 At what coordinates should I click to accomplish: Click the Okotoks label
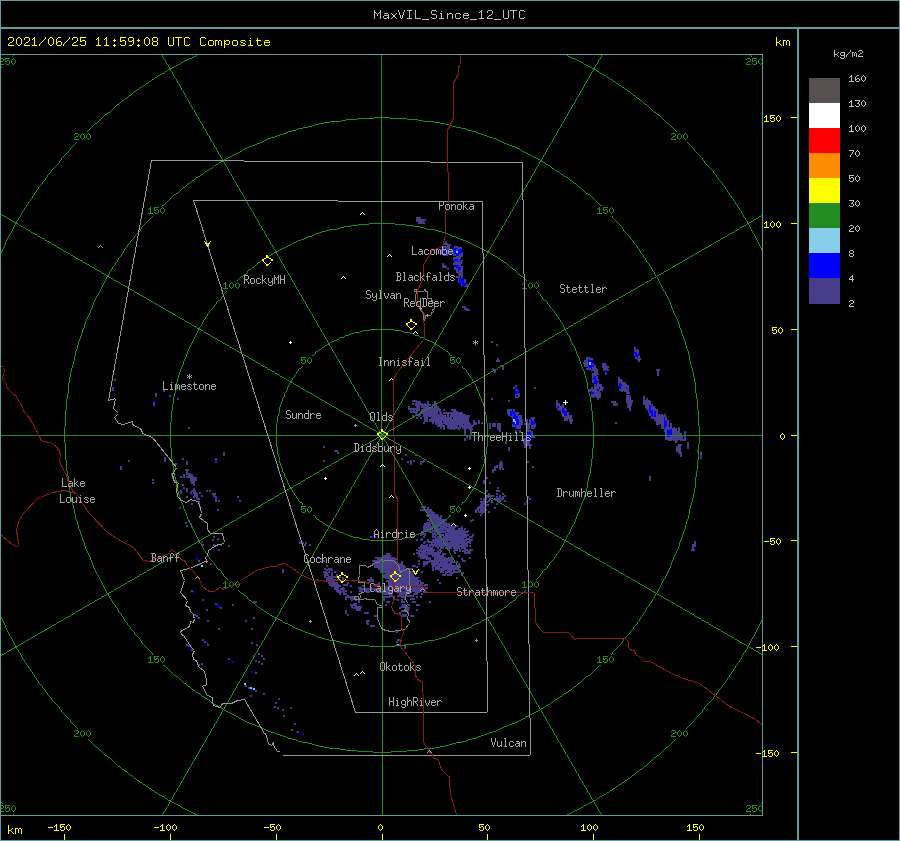click(x=400, y=667)
